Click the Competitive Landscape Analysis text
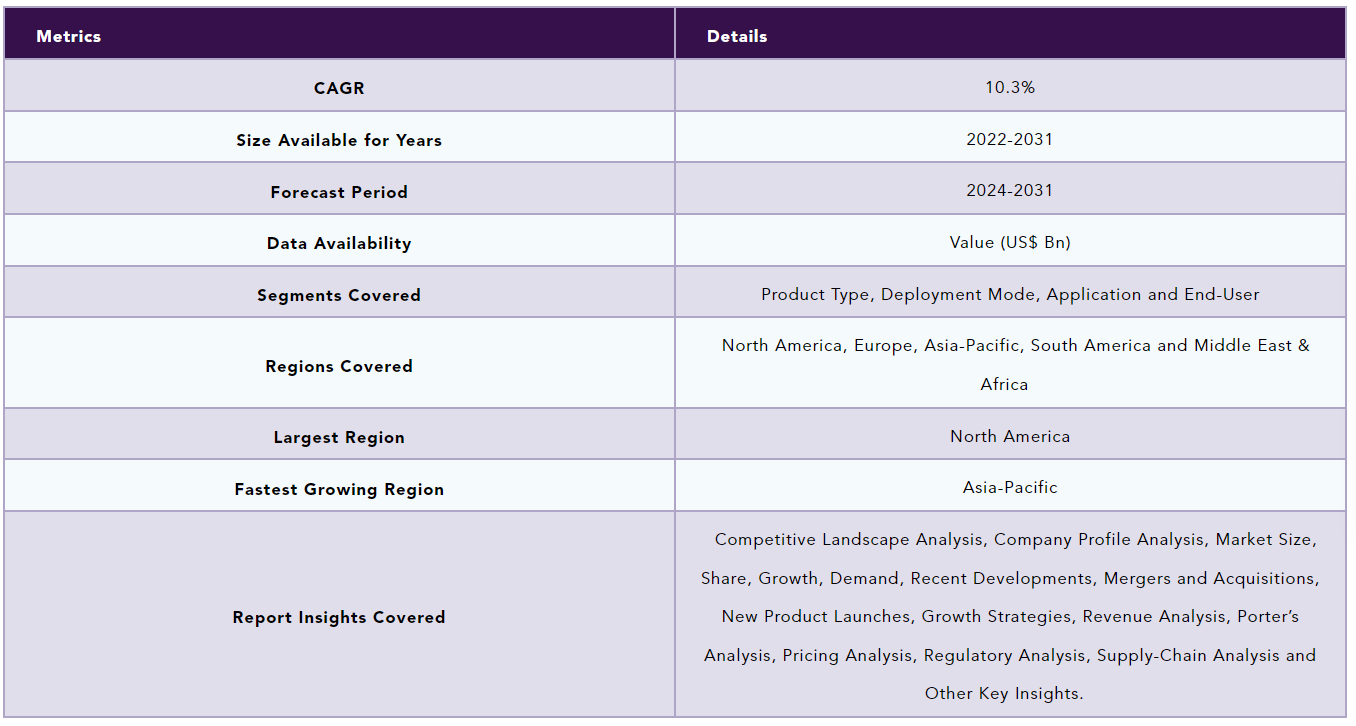The width and height of the screenshot is (1356, 726). click(x=849, y=539)
